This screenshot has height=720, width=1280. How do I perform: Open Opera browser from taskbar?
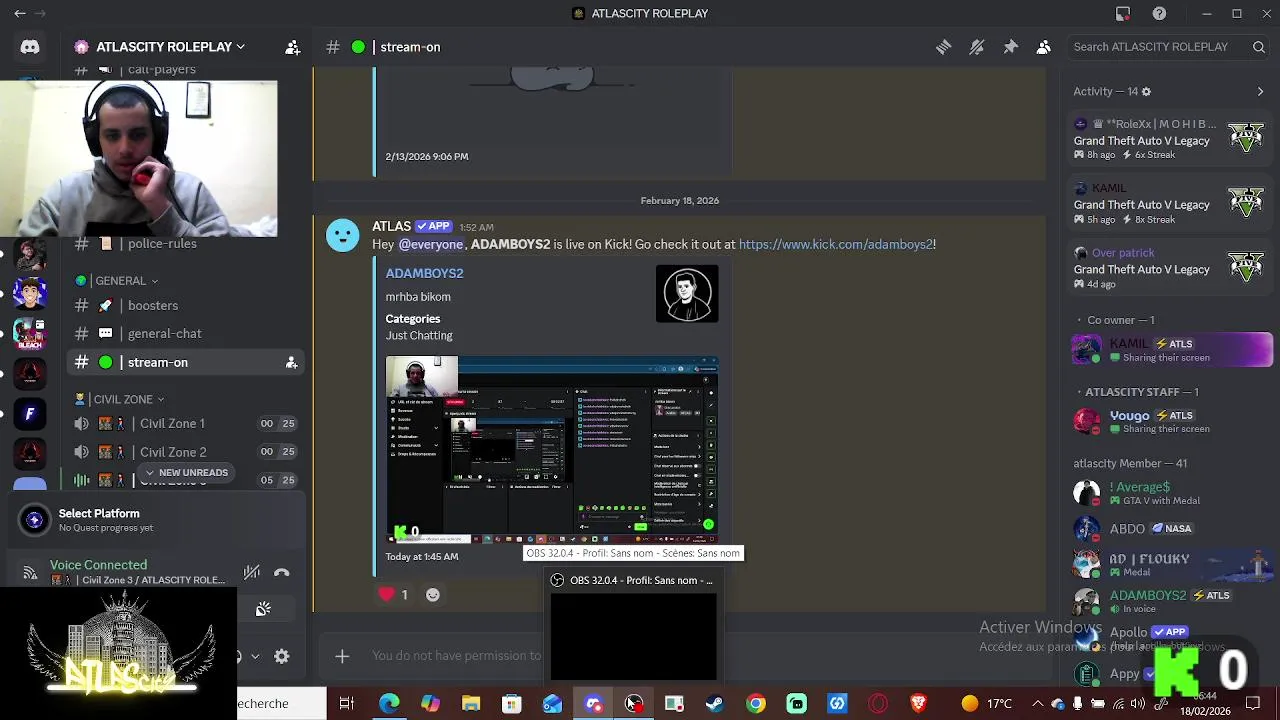(x=878, y=704)
